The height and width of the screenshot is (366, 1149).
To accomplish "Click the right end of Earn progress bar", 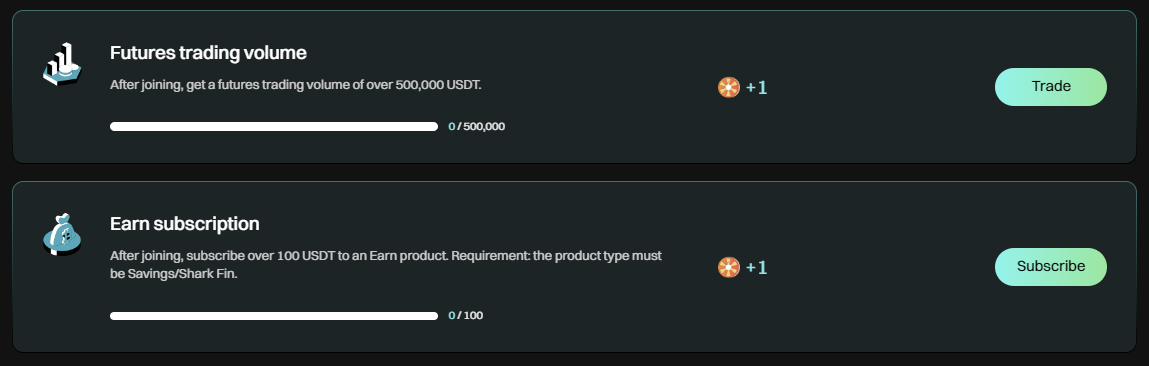I will [x=434, y=315].
